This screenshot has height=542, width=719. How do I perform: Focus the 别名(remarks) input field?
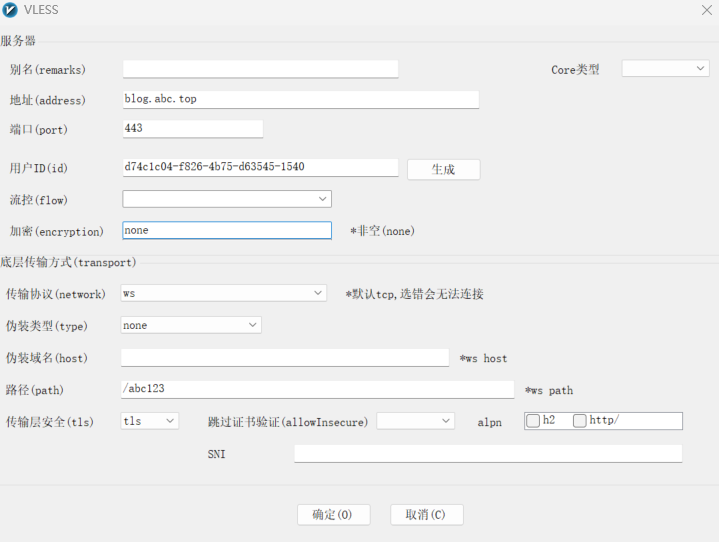coord(260,69)
